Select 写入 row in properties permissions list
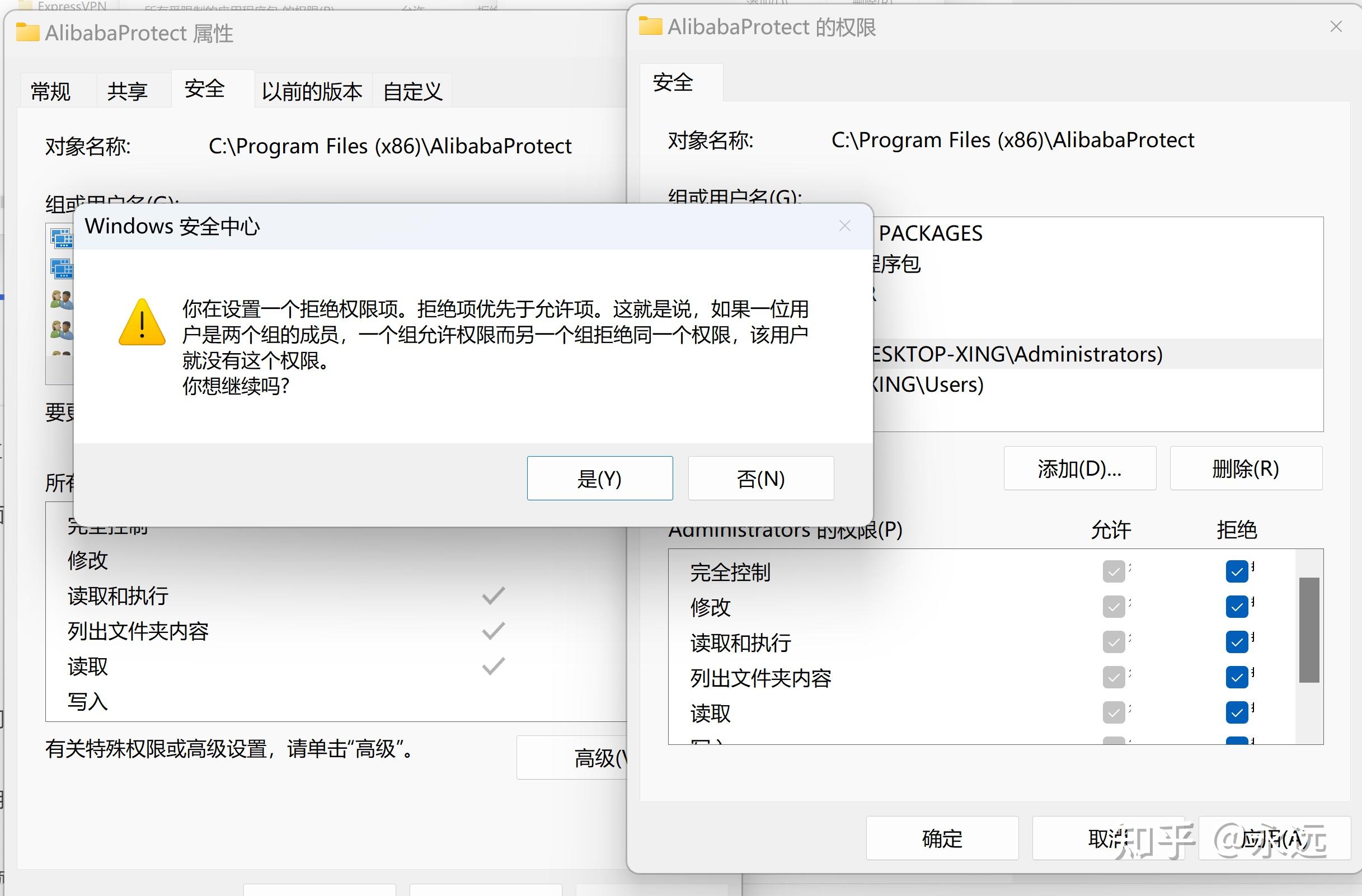The width and height of the screenshot is (1362, 896). [336, 701]
